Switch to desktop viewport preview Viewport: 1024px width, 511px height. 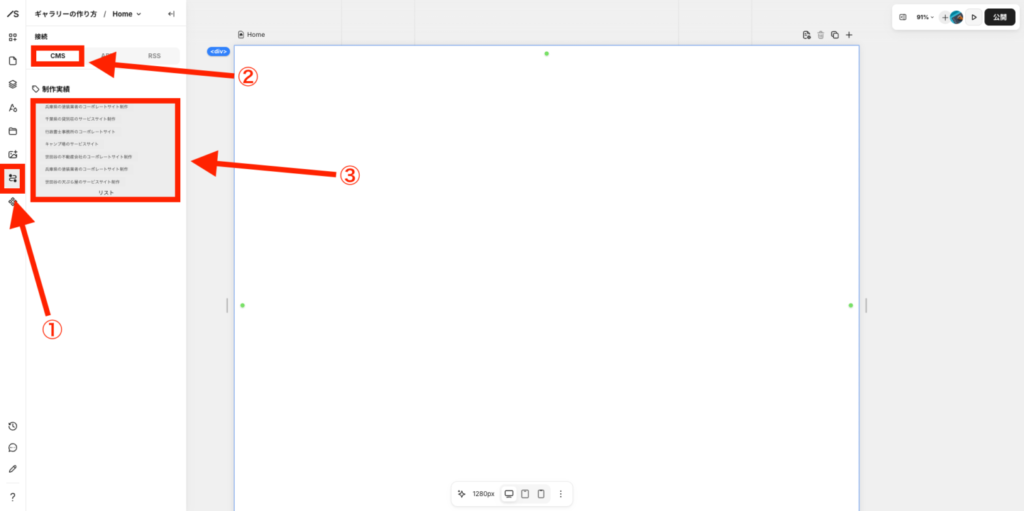(x=509, y=493)
